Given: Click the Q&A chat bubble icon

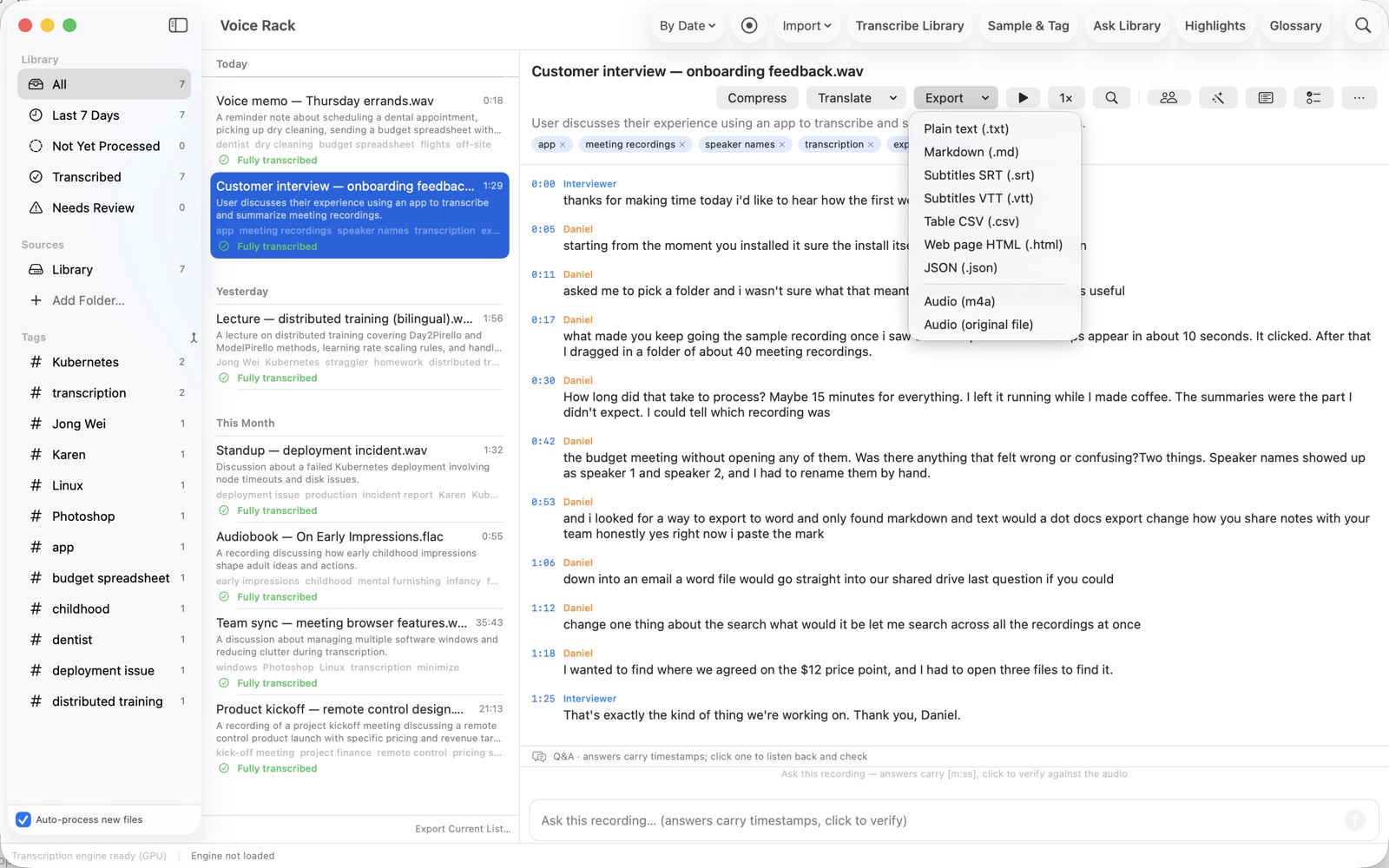Looking at the screenshot, I should 539,756.
